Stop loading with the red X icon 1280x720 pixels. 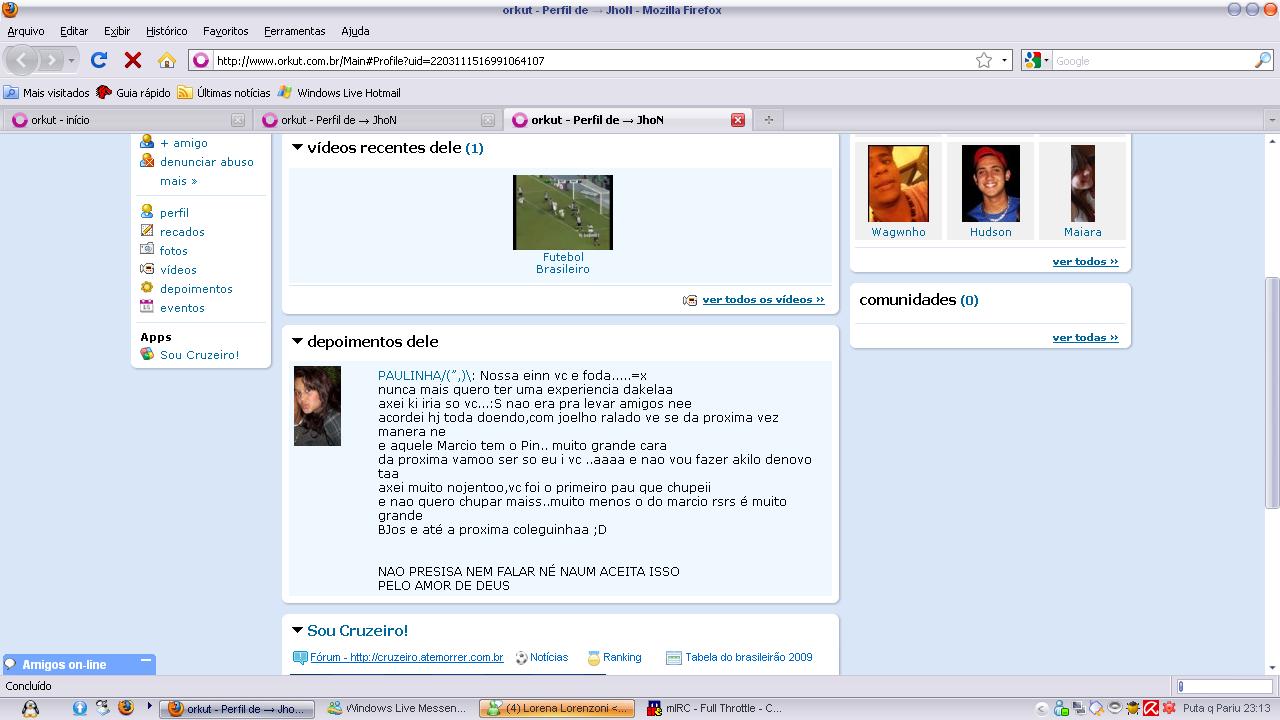tap(132, 60)
